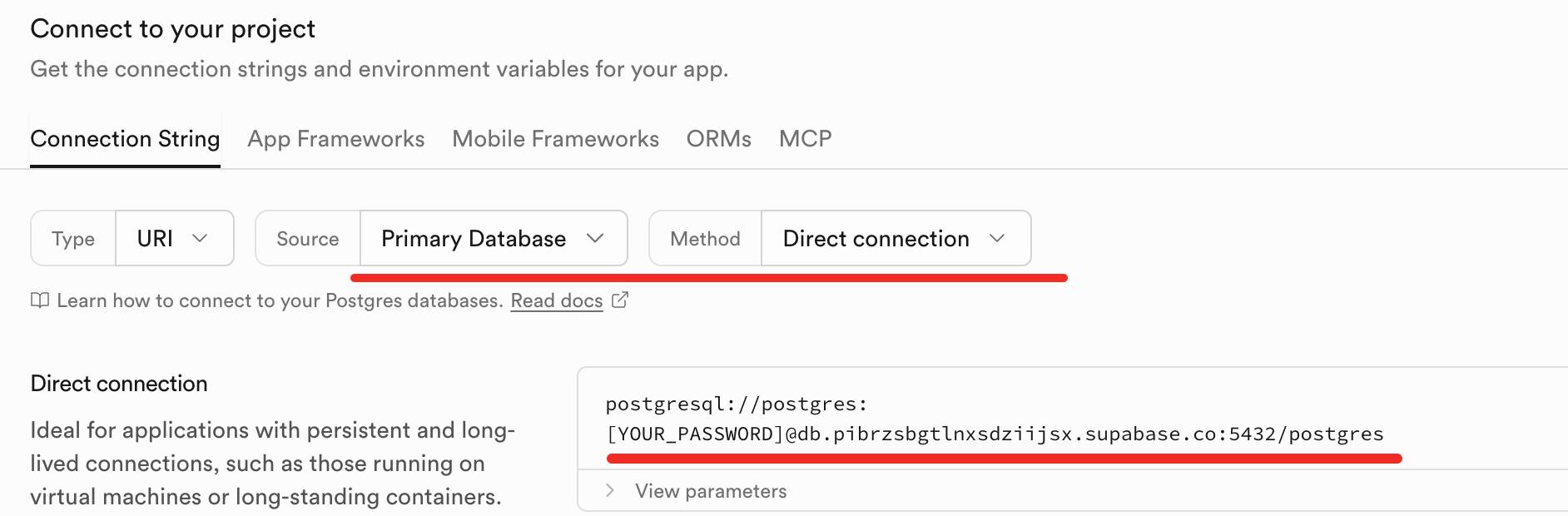Click the book icon beside Learn how

coord(39,300)
